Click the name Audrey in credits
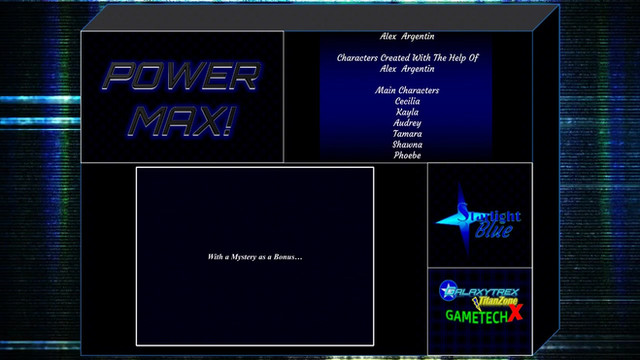This screenshot has height=360, width=640. pos(407,123)
